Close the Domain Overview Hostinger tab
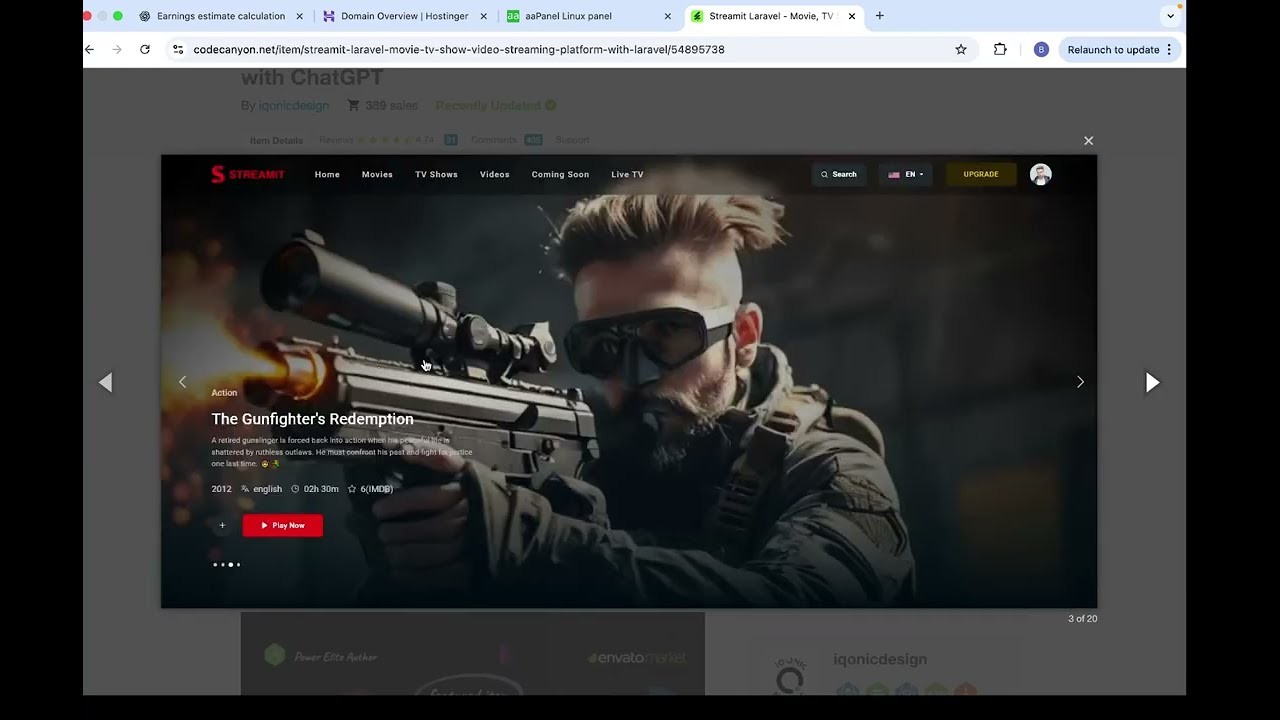Viewport: 1280px width, 720px height. point(483,16)
